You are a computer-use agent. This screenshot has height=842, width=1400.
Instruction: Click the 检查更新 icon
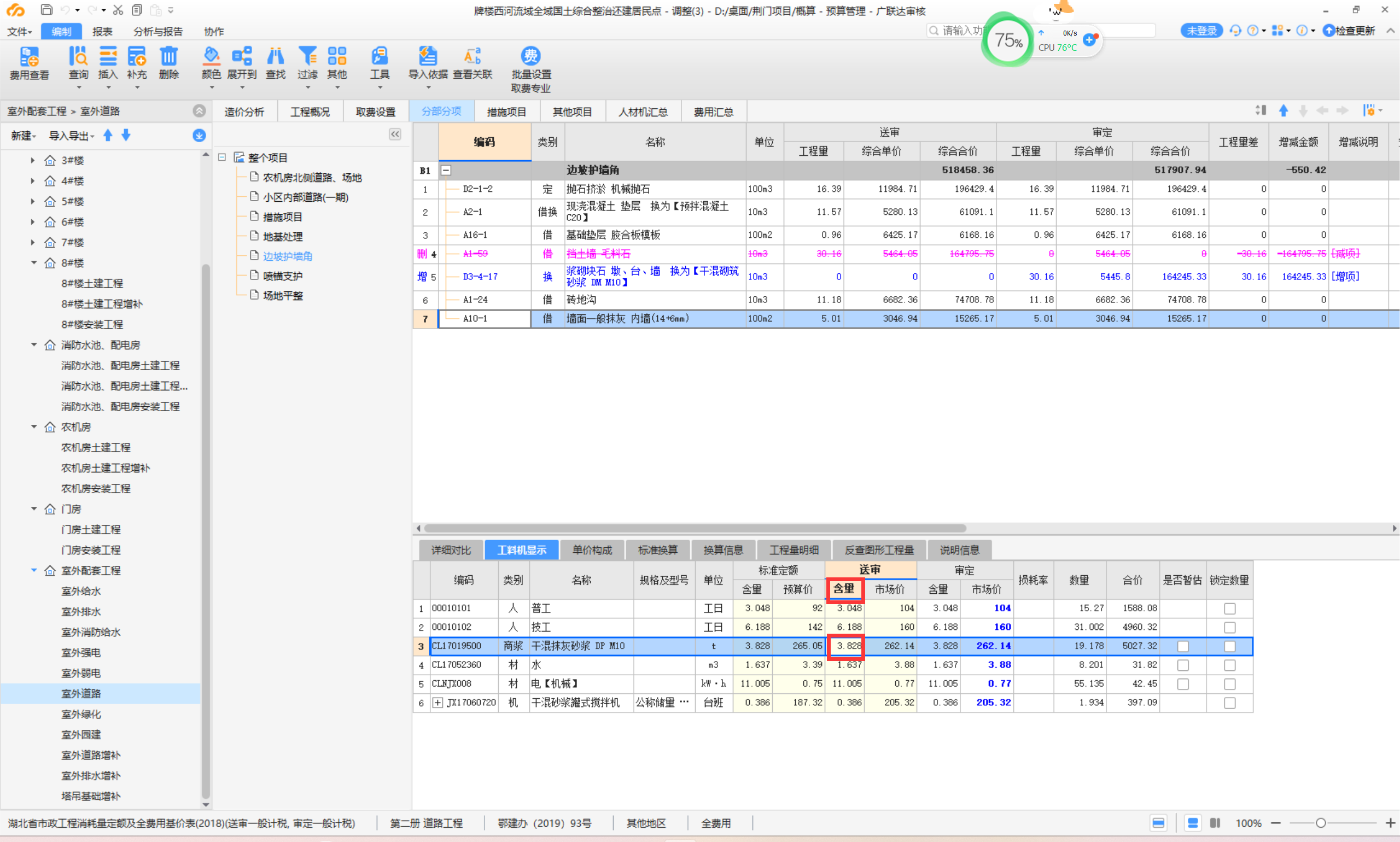pos(1329,31)
